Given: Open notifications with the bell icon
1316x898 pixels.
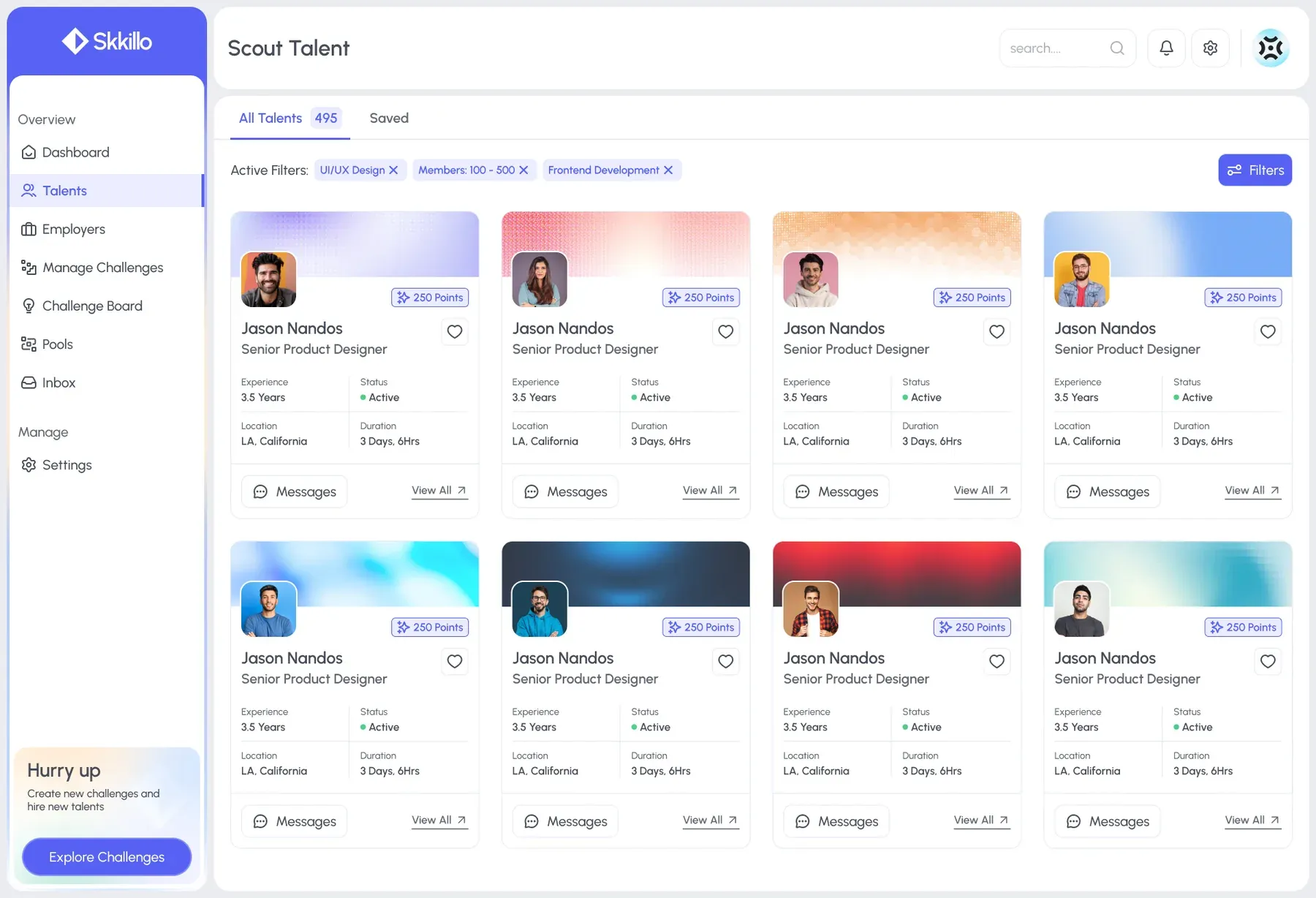Looking at the screenshot, I should pos(1166,48).
